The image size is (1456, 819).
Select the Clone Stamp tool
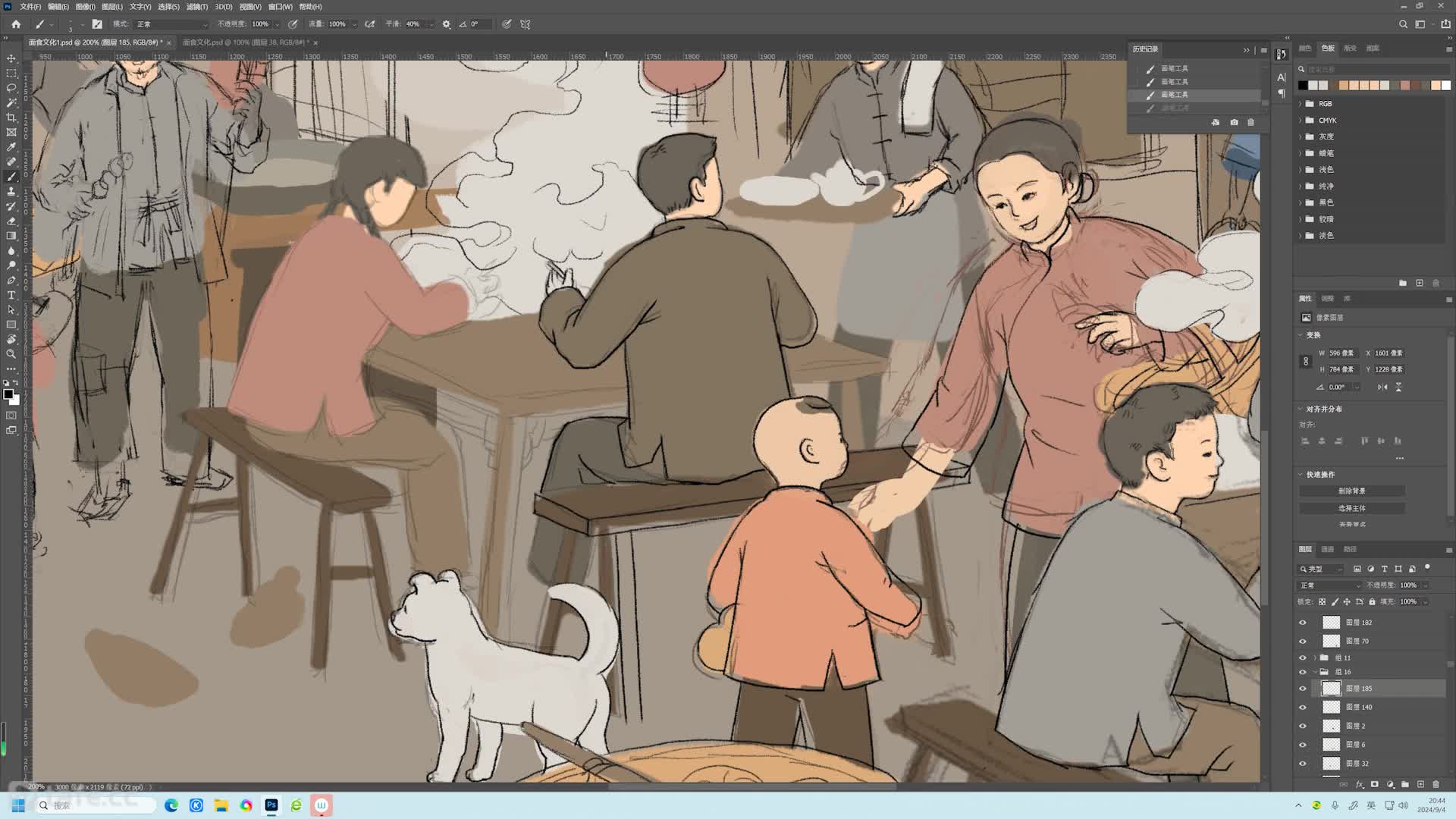(x=11, y=192)
